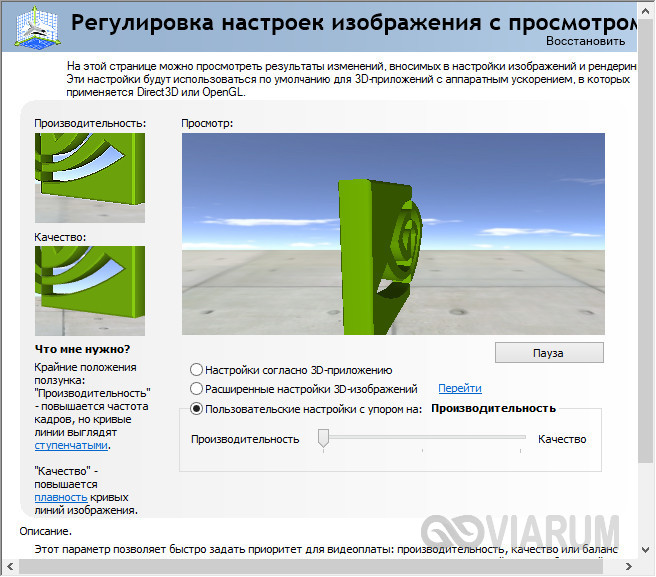Select the Производительность preview thumbnail

tap(89, 177)
